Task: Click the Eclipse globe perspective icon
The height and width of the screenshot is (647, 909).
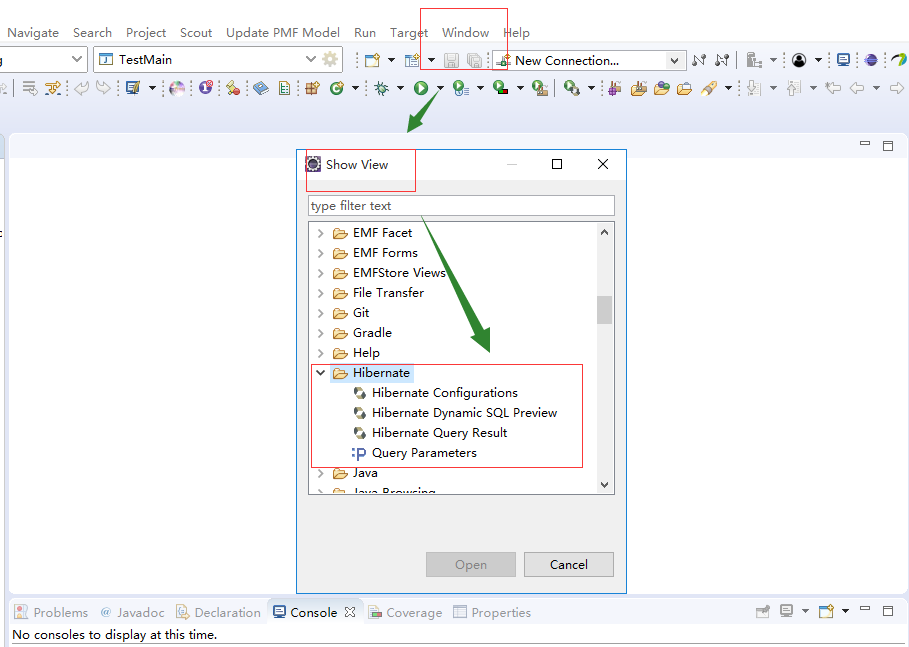Action: 871,60
